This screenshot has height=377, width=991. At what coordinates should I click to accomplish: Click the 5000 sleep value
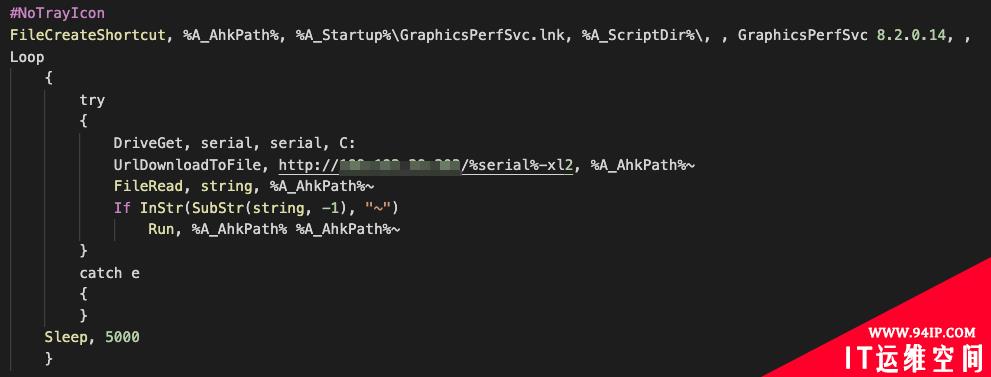coord(122,337)
